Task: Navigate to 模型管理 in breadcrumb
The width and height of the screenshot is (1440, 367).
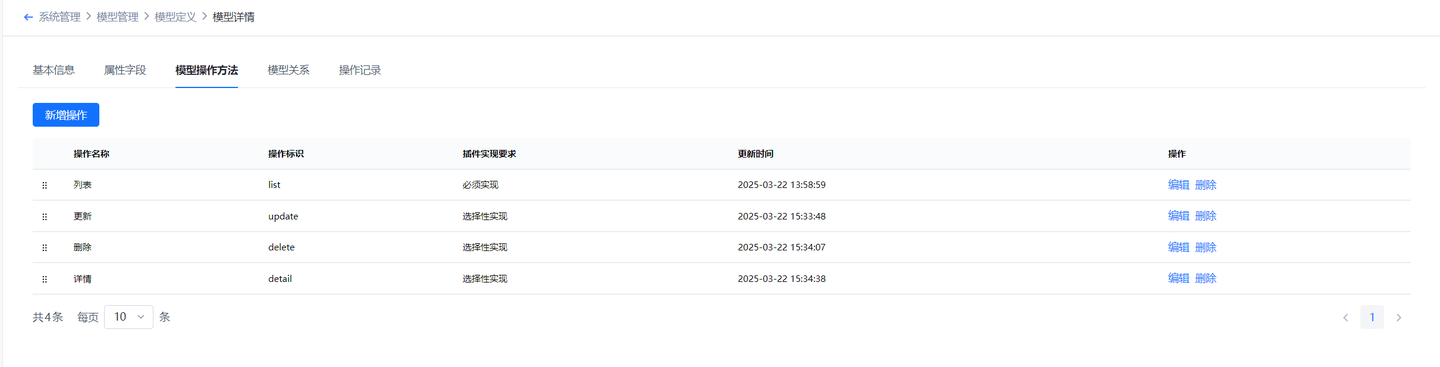Action: click(118, 17)
